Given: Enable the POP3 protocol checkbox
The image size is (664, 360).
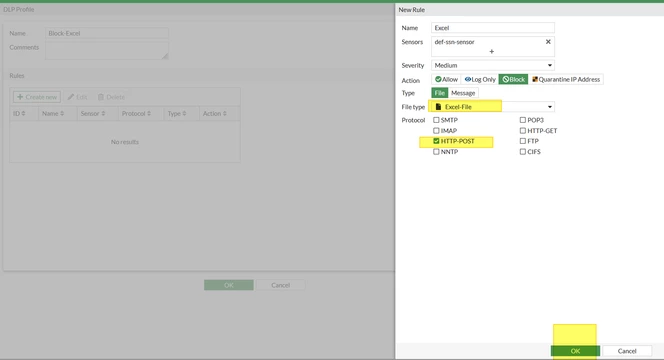Looking at the screenshot, I should 523,120.
